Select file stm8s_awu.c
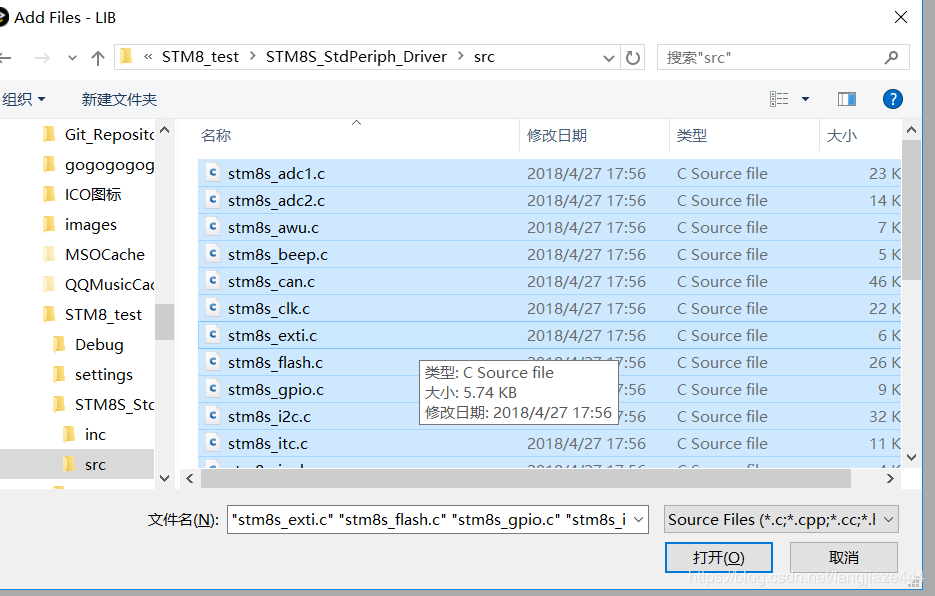This screenshot has height=596, width=935. pyautogui.click(x=549, y=227)
